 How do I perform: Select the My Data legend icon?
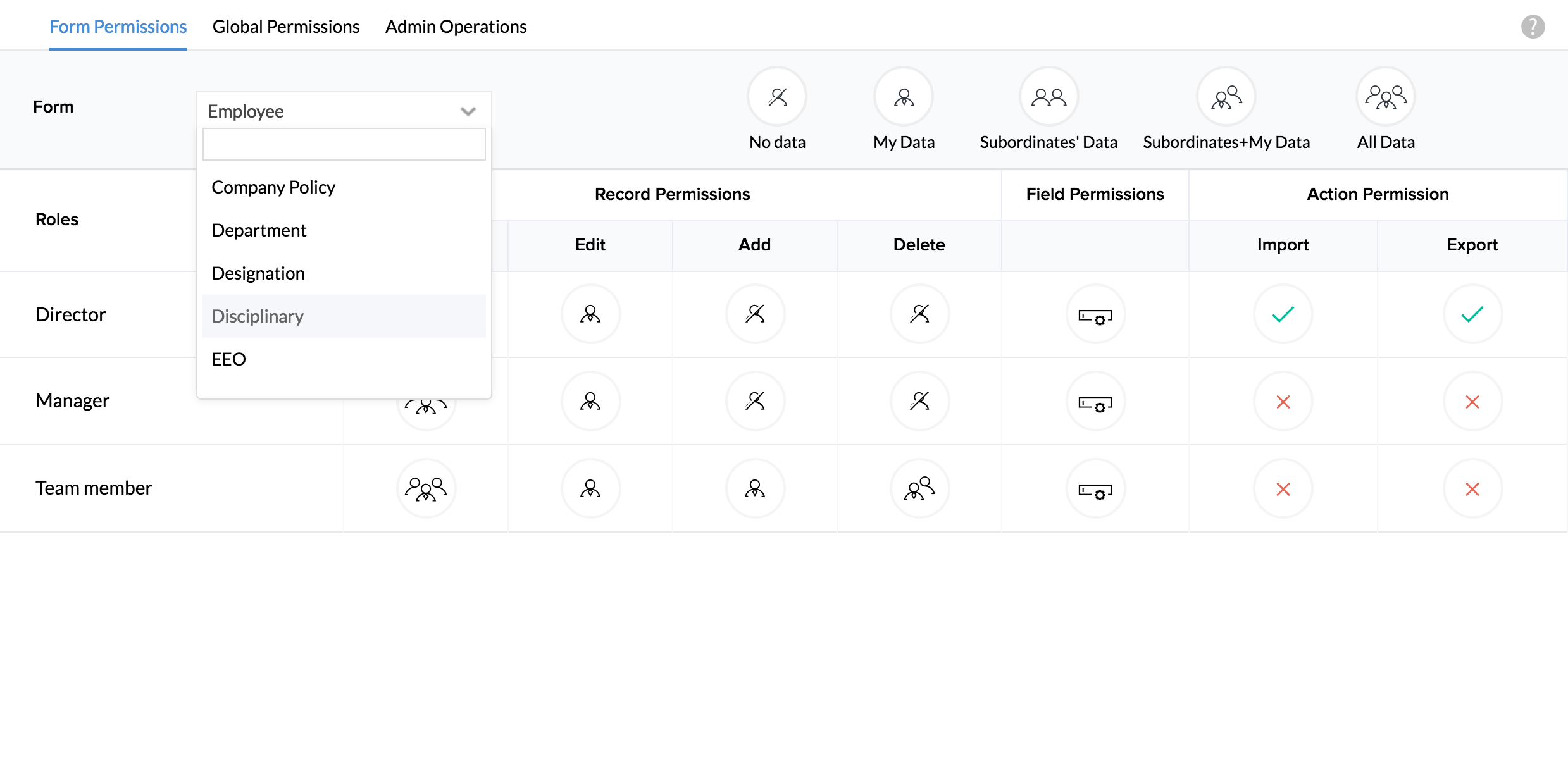coord(904,97)
